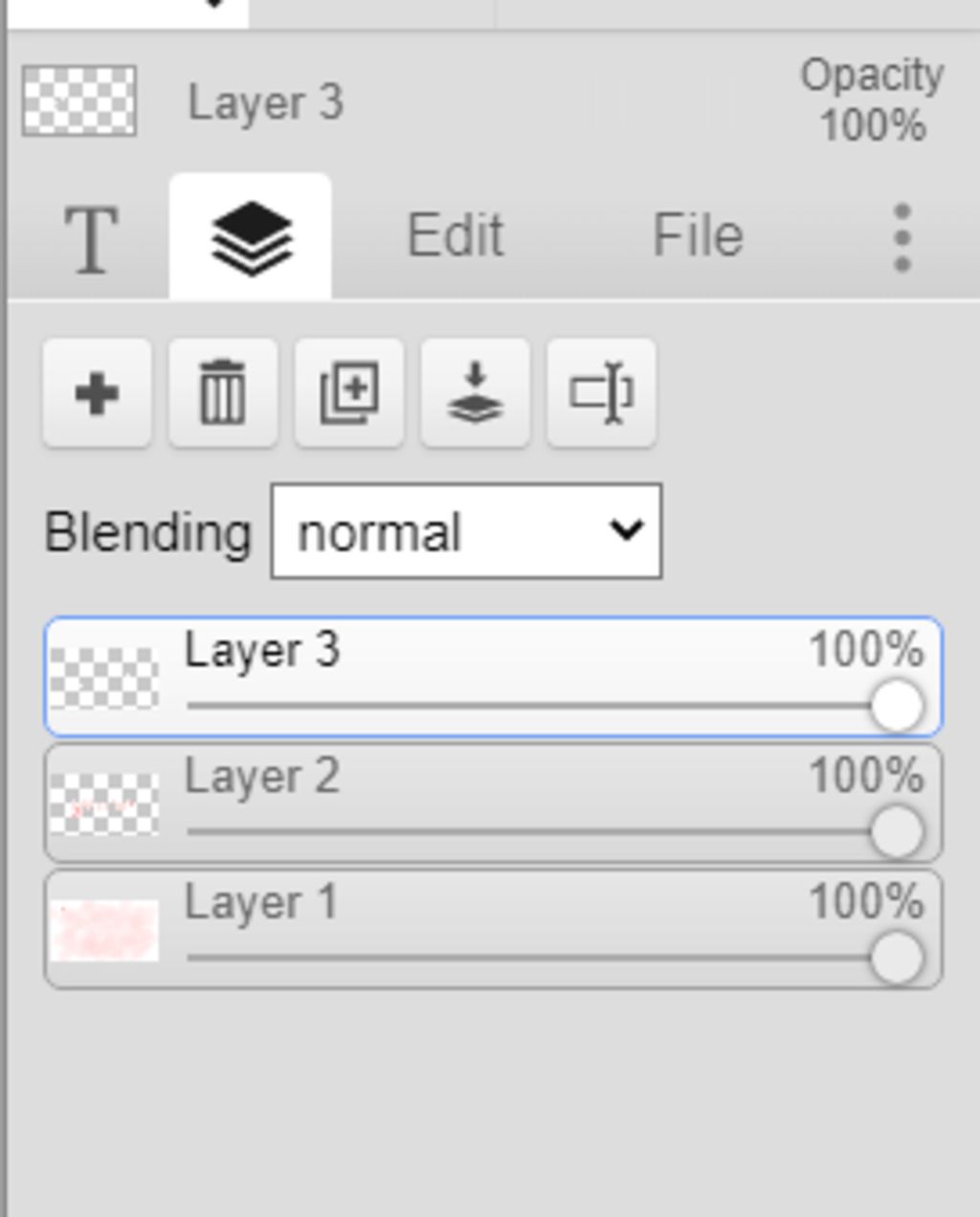
Task: Select Layer 3 in the layer list
Action: click(494, 677)
